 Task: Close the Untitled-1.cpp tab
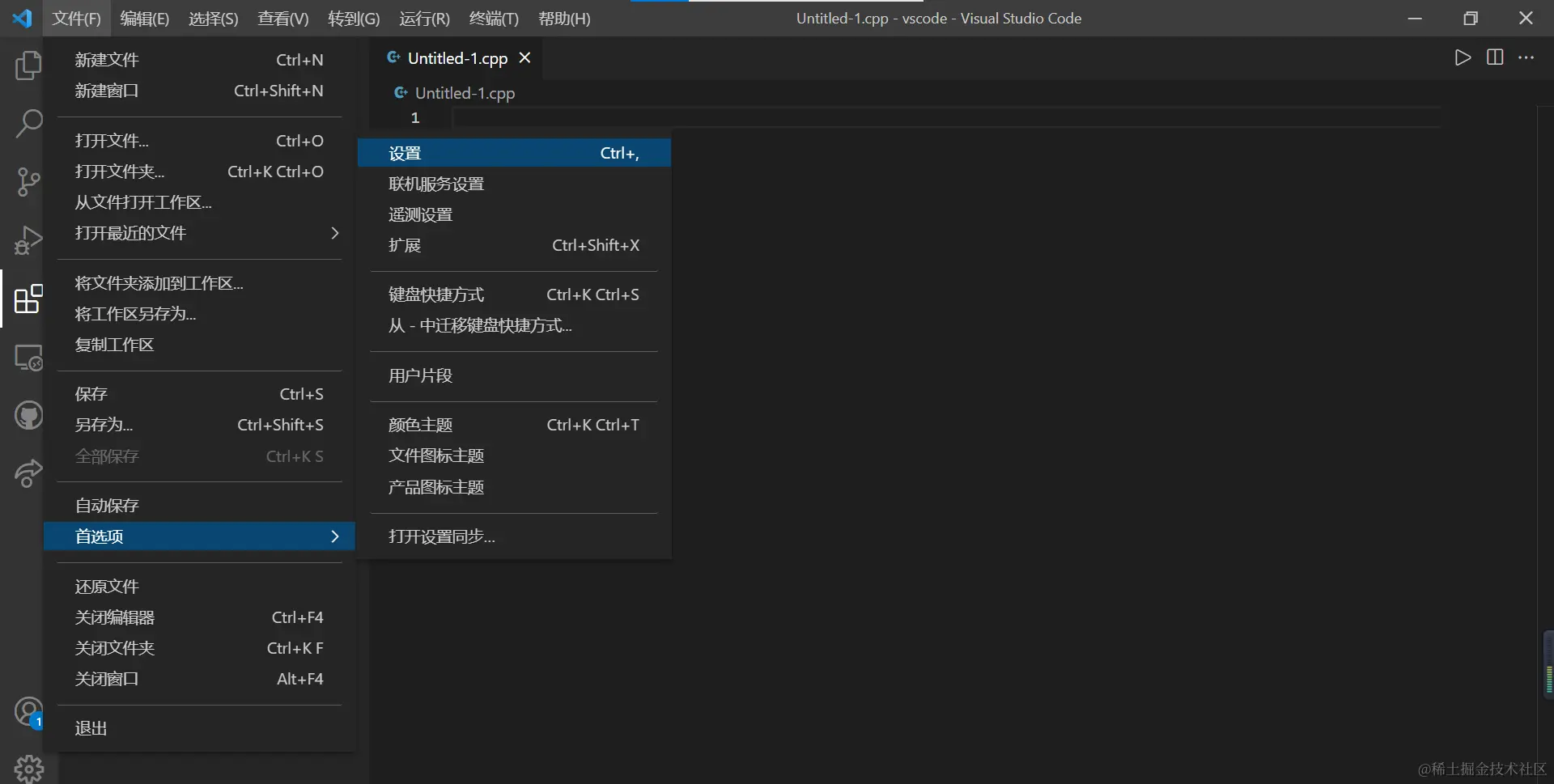pos(524,57)
